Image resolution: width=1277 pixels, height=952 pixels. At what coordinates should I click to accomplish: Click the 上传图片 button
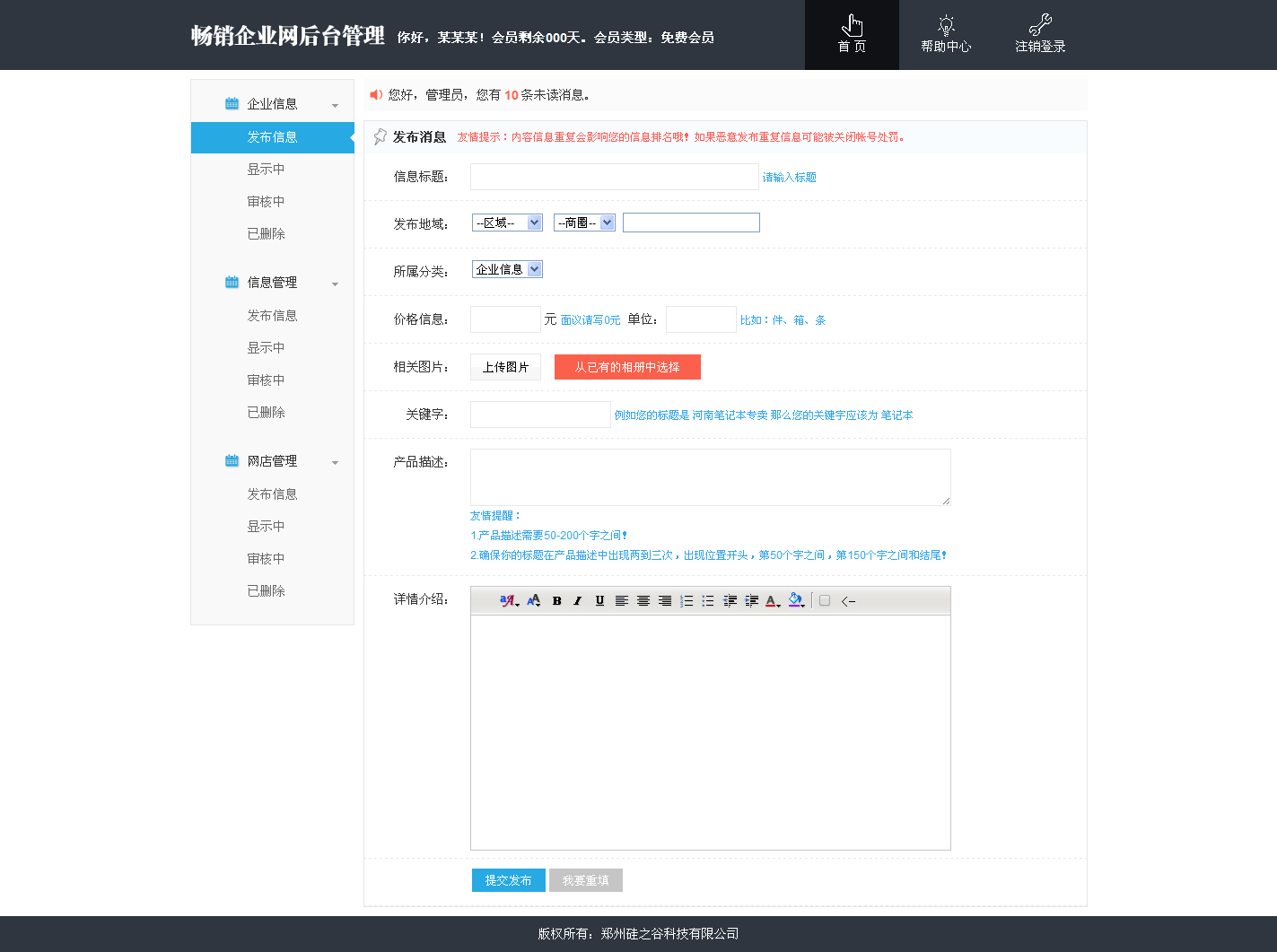point(505,367)
